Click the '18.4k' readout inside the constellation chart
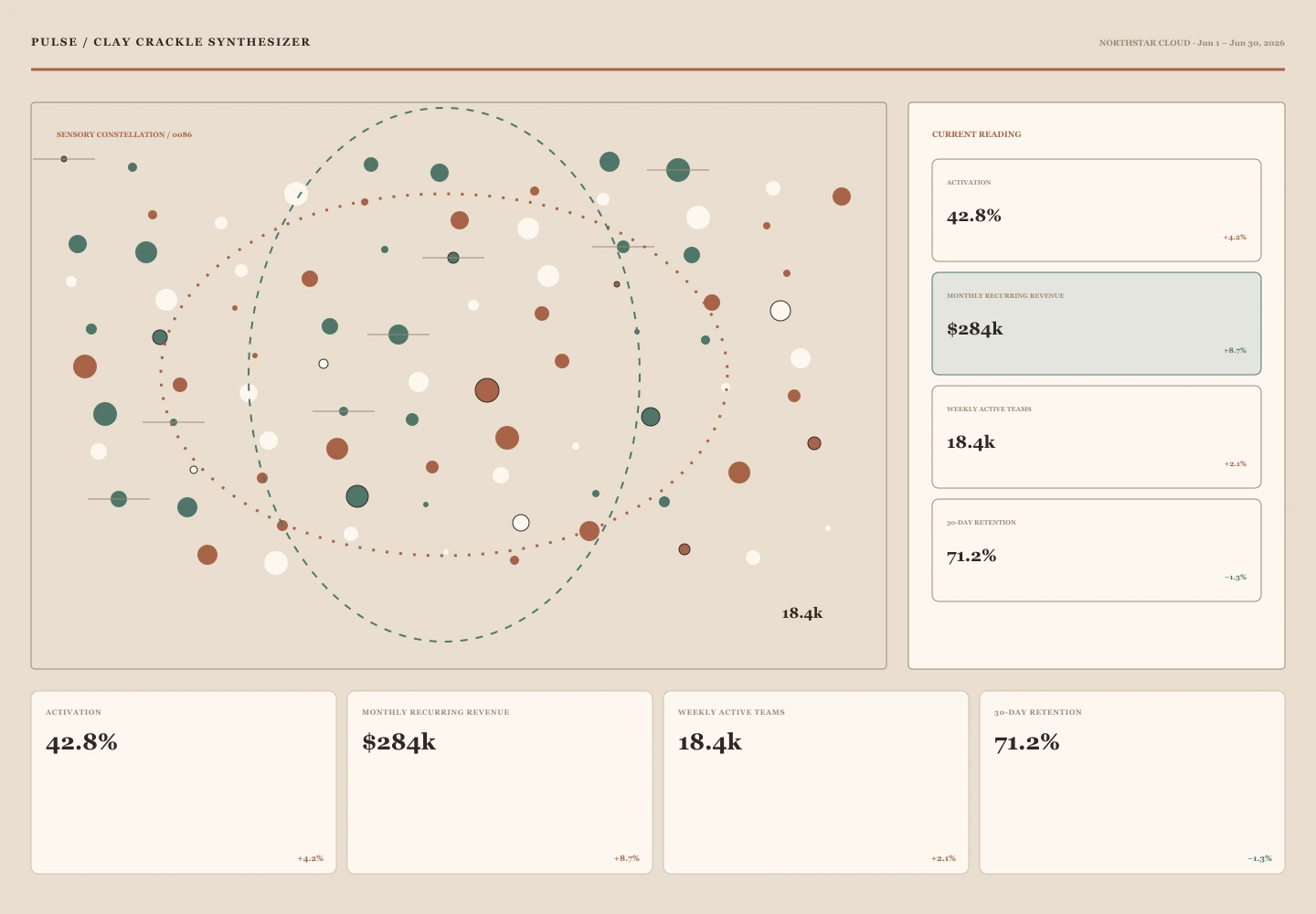Viewport: 1316px width, 914px height. tap(802, 613)
